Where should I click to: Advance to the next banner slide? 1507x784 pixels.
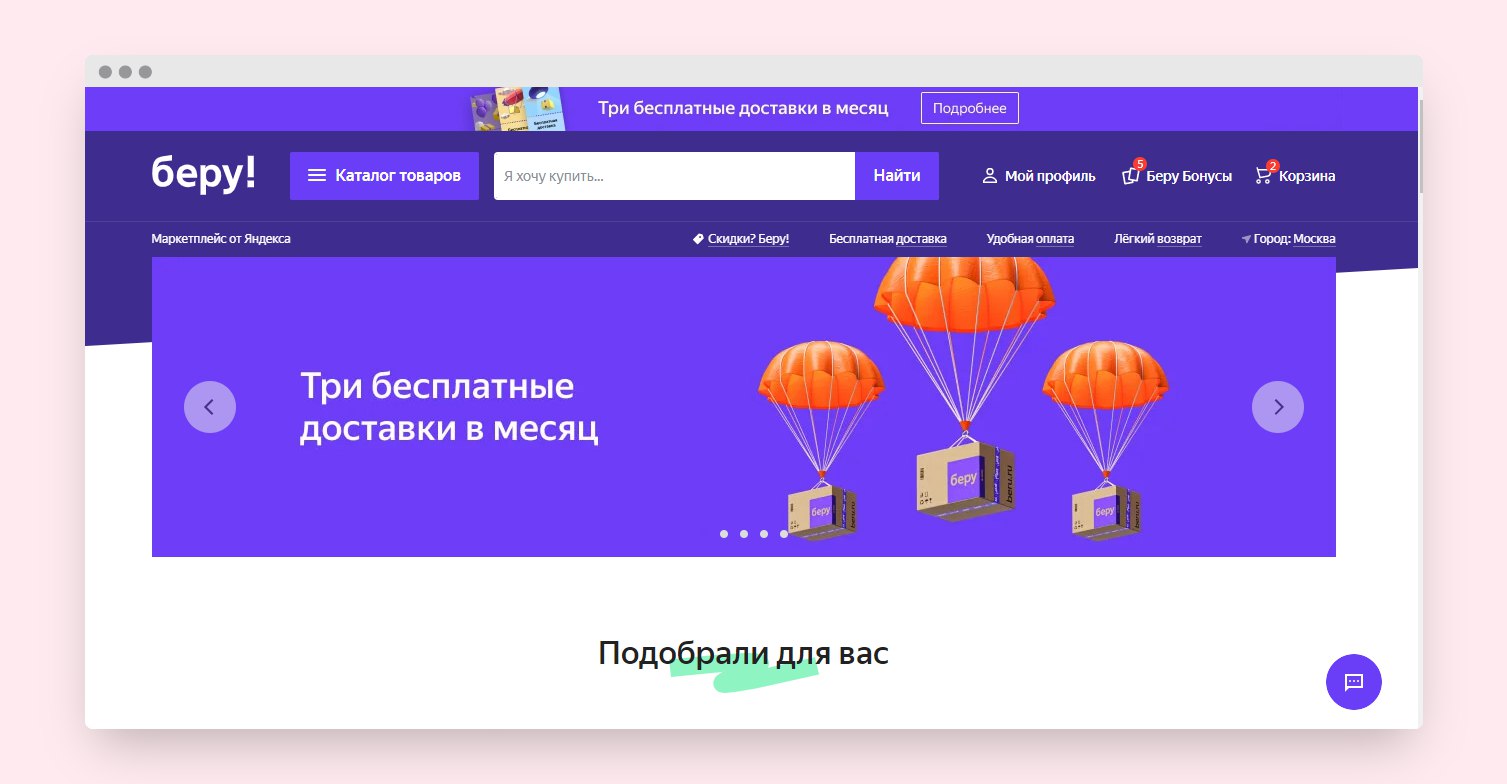tap(1278, 407)
